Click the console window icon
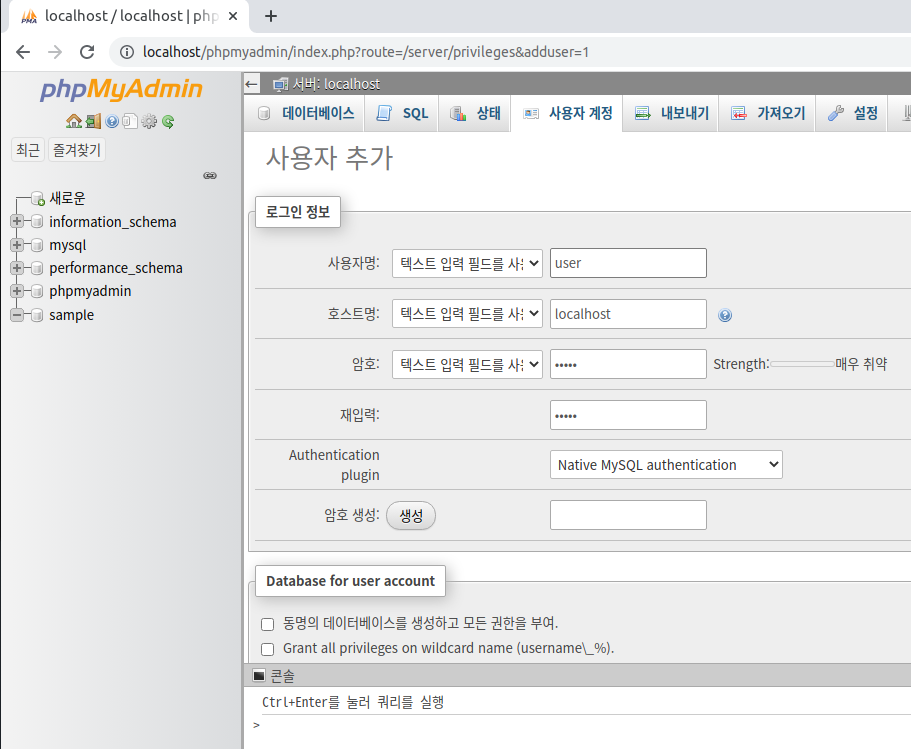 click(259, 675)
